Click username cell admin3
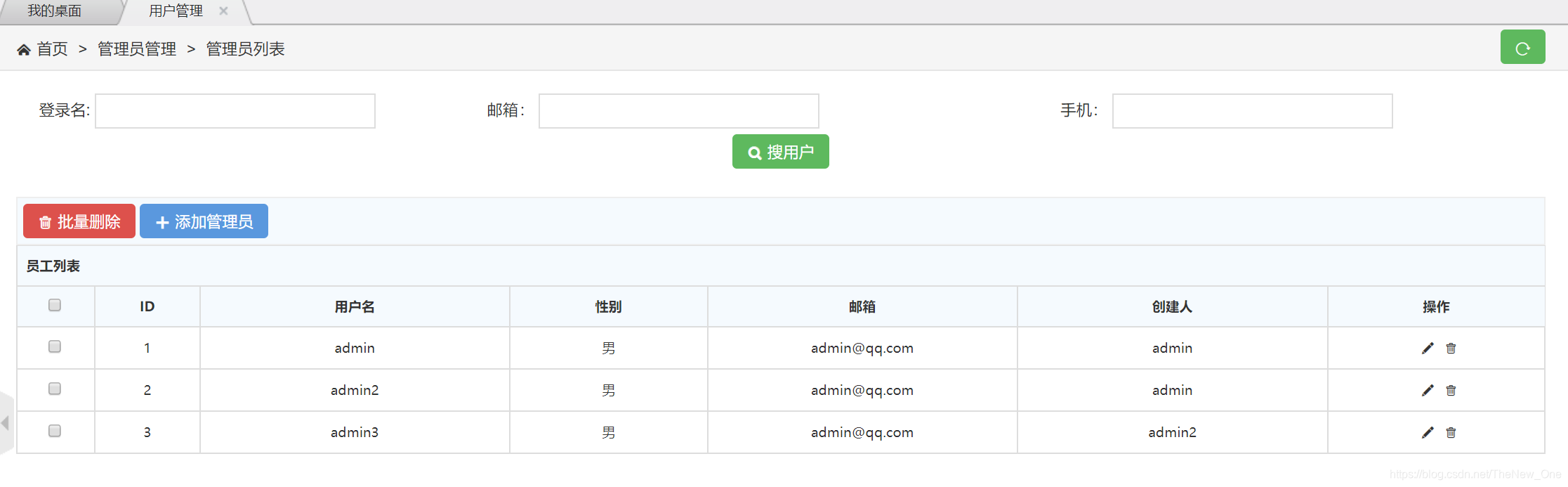This screenshot has height=487, width=1568. tap(355, 432)
